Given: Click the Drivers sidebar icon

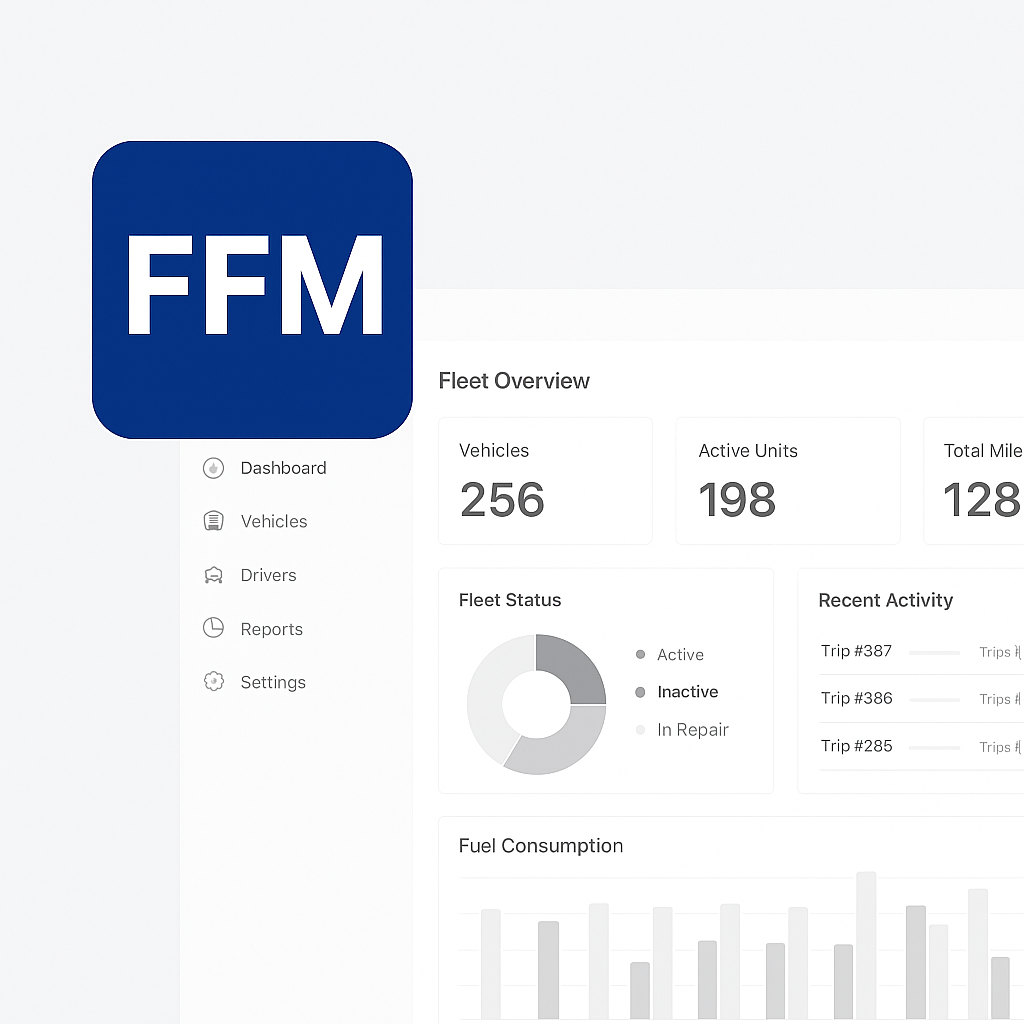Looking at the screenshot, I should [213, 575].
